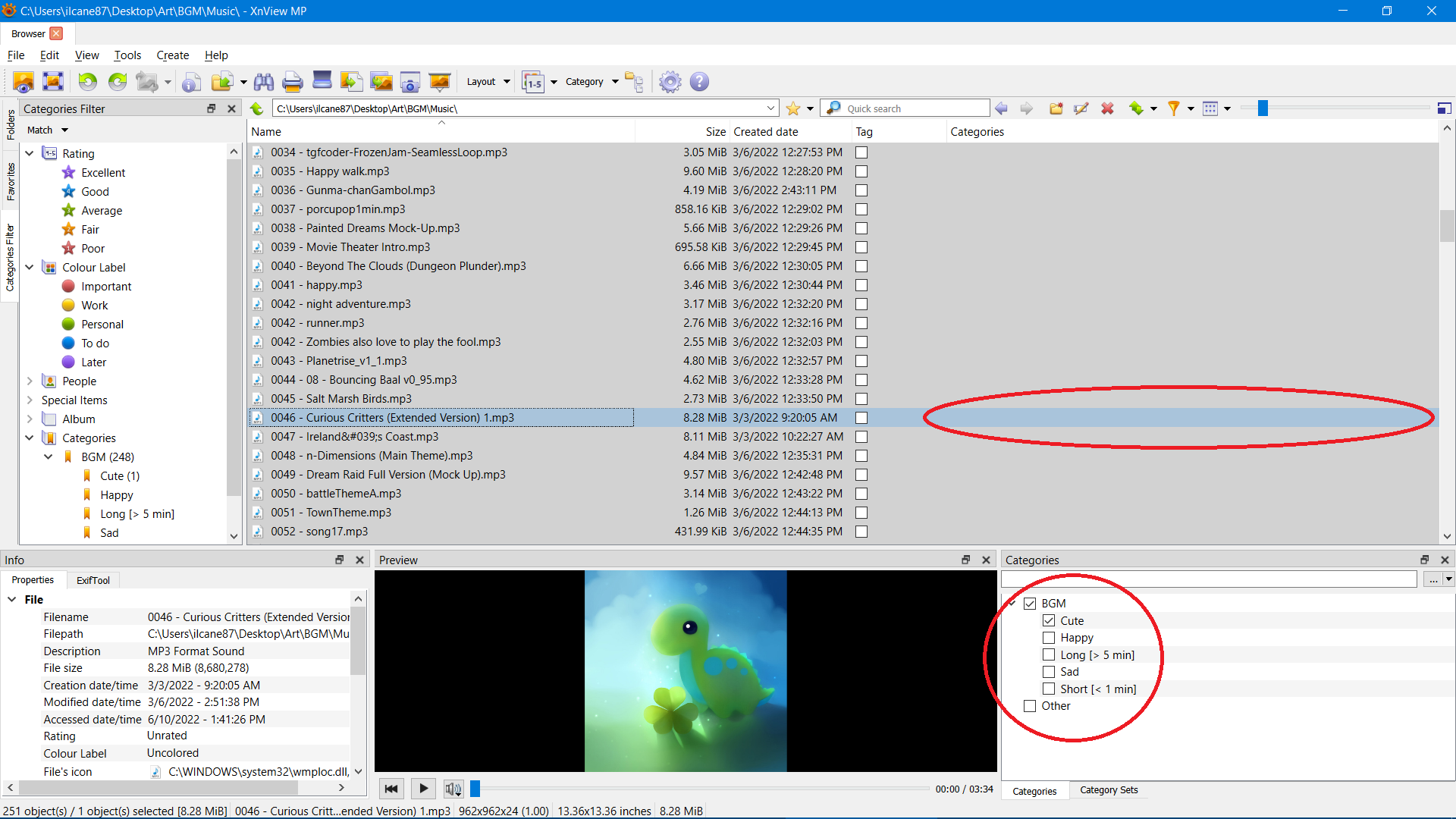Screen dimensions: 1456x819
Task: Click the printer icon in the toolbar
Action: coord(293,82)
